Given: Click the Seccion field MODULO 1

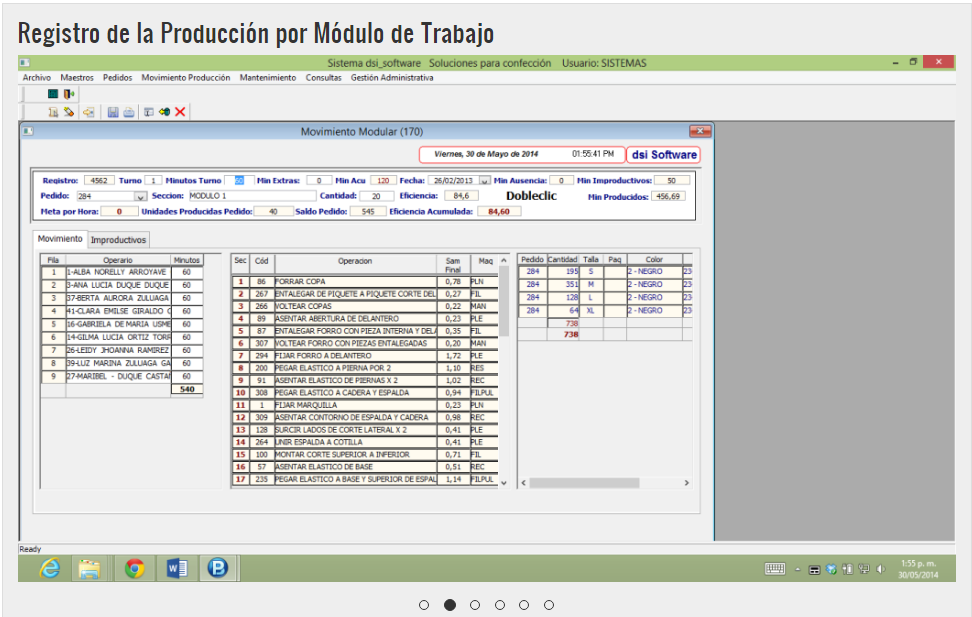Looking at the screenshot, I should coord(252,196).
